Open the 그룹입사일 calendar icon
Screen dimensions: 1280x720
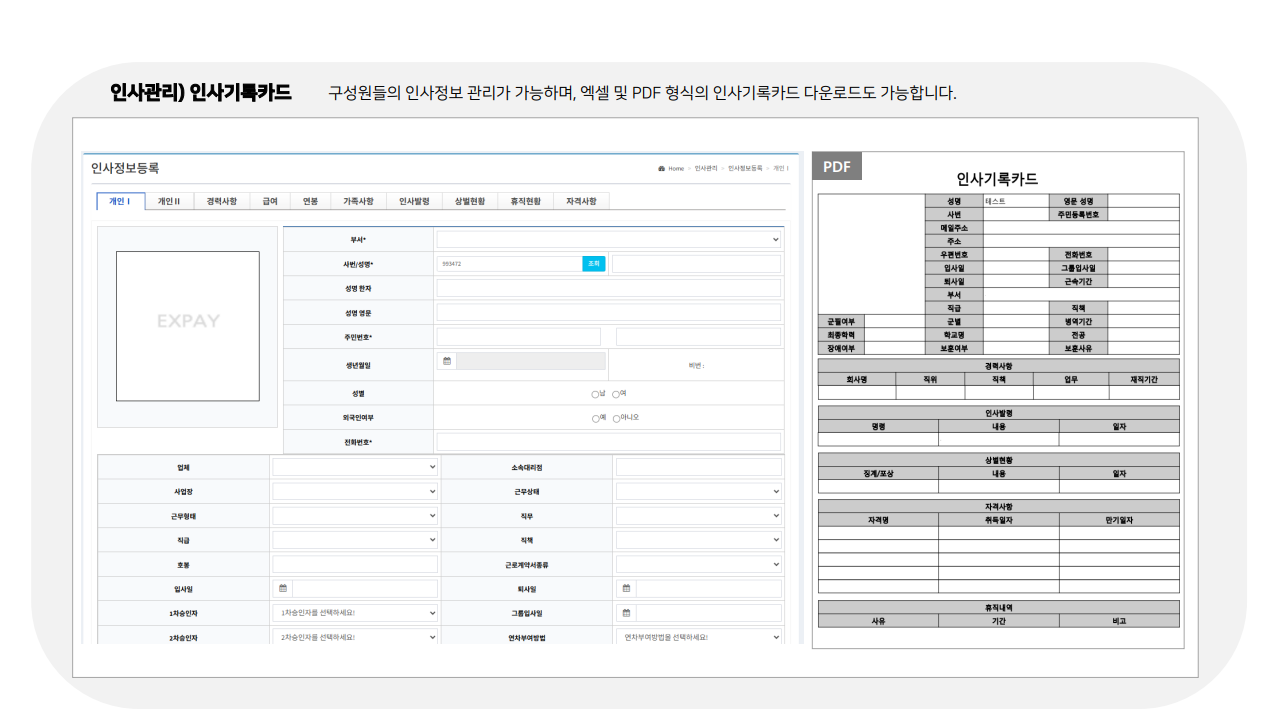(627, 613)
